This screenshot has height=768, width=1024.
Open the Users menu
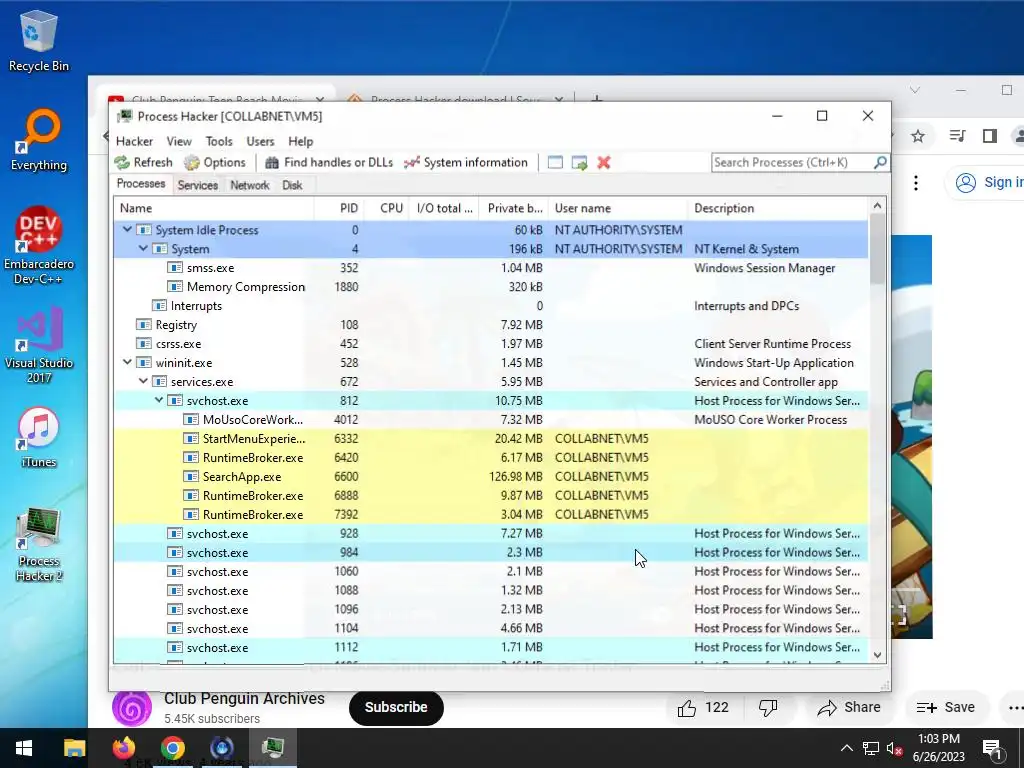260,141
